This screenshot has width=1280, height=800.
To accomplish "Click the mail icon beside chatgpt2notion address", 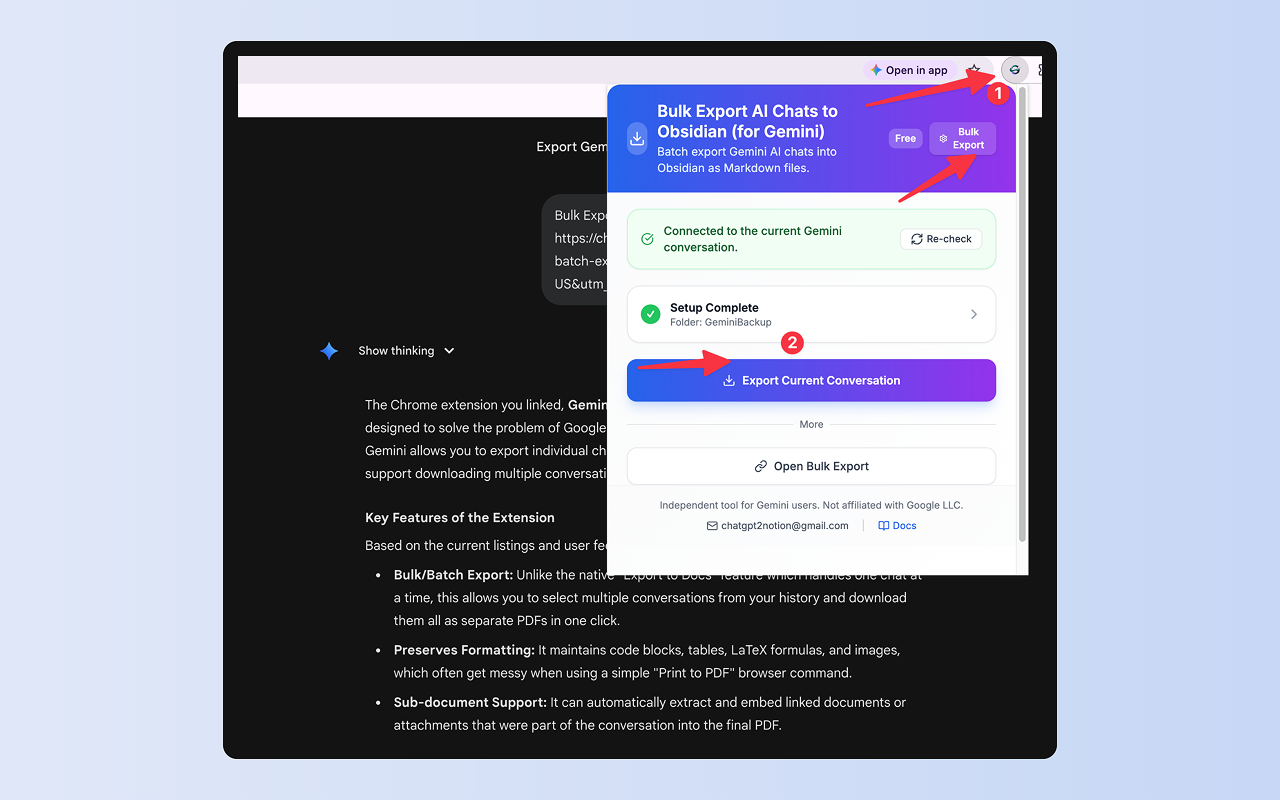I will tap(712, 526).
